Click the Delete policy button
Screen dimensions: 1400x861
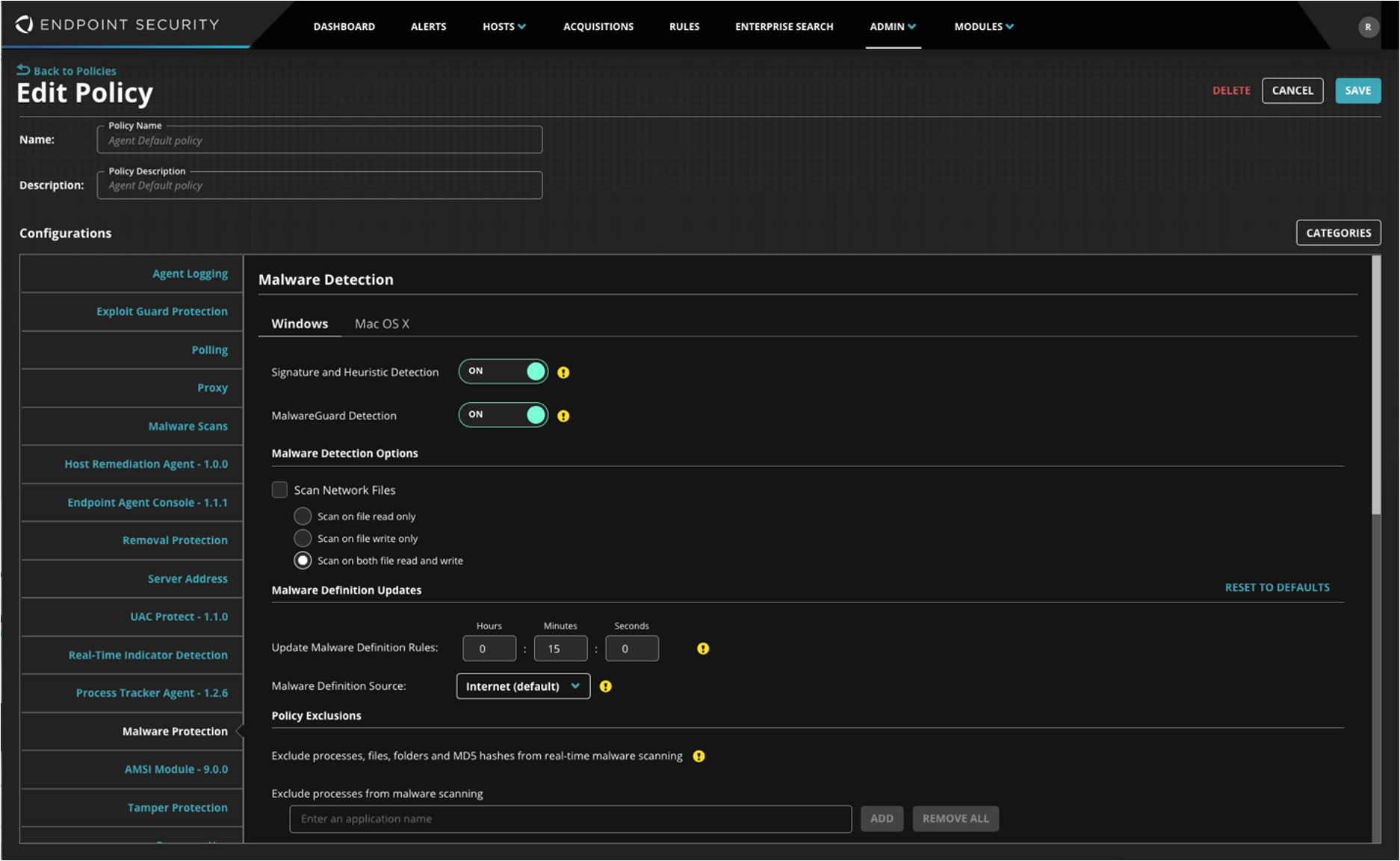[x=1231, y=90]
